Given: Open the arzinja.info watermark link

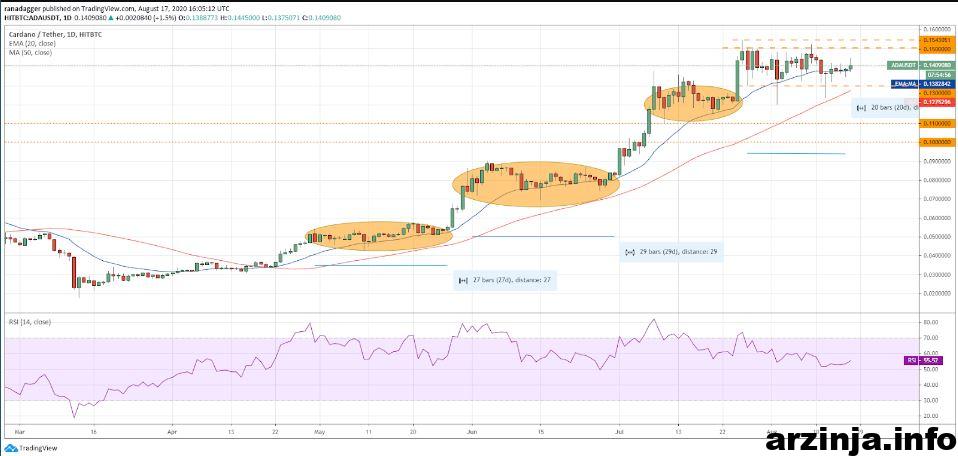Looking at the screenshot, I should pos(858,440).
